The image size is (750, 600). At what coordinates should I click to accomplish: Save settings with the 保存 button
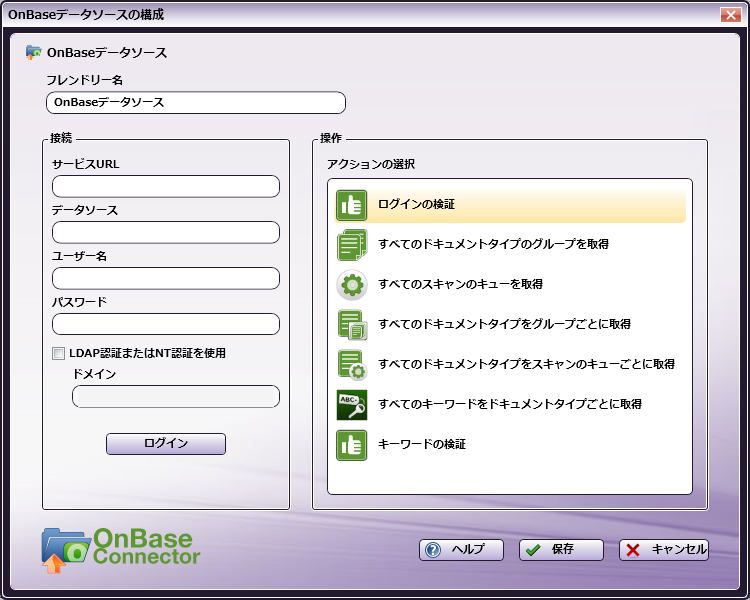click(561, 550)
